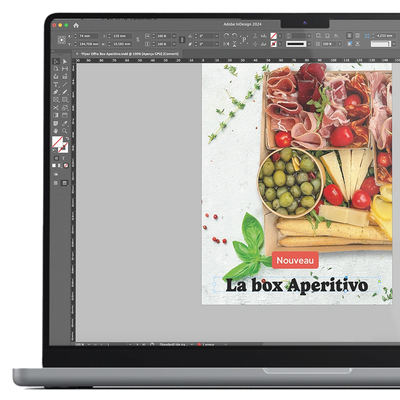Select the Page tool

pos(56,69)
